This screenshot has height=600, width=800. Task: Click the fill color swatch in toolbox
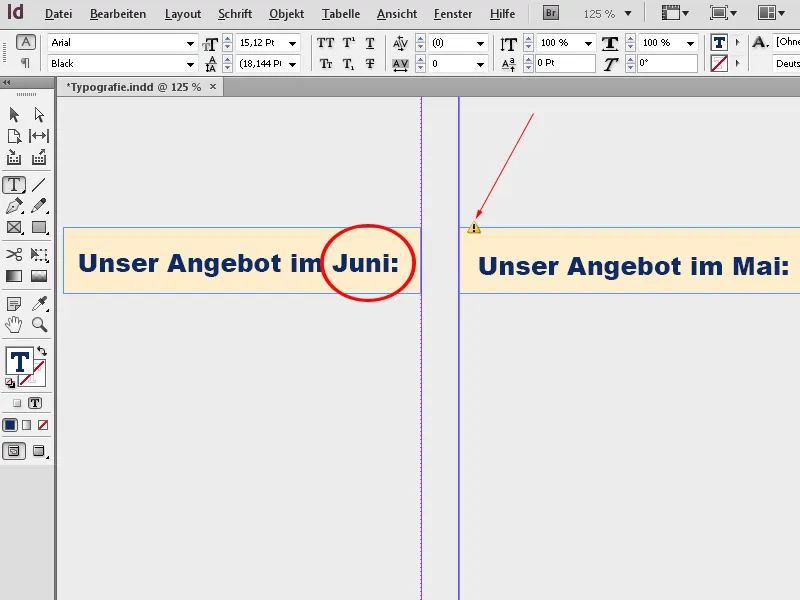(x=19, y=362)
